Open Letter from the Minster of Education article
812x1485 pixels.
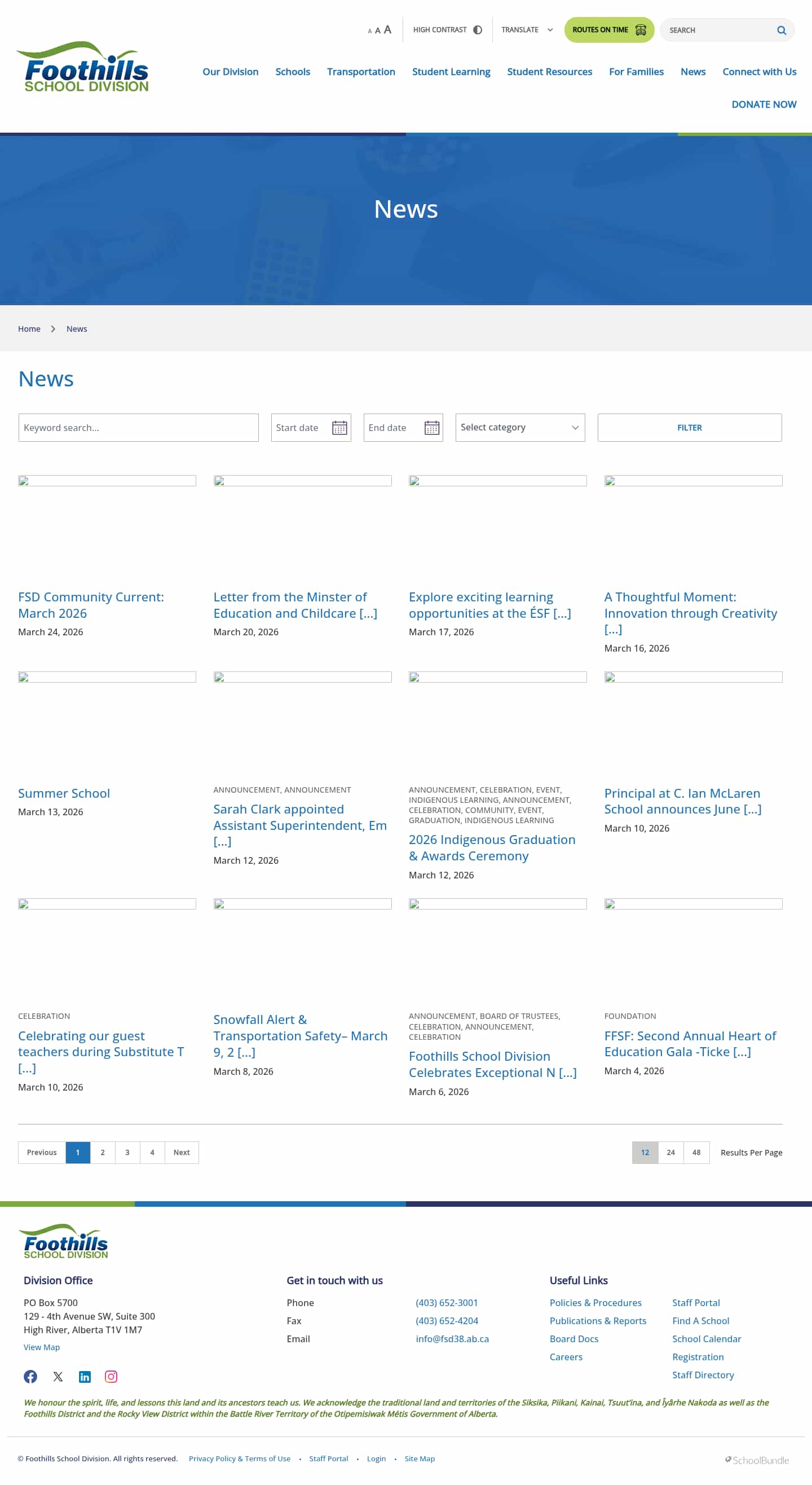[295, 605]
